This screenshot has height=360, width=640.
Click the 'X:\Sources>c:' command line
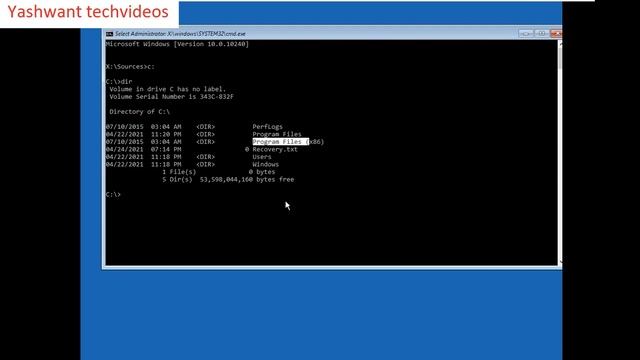tap(130, 67)
